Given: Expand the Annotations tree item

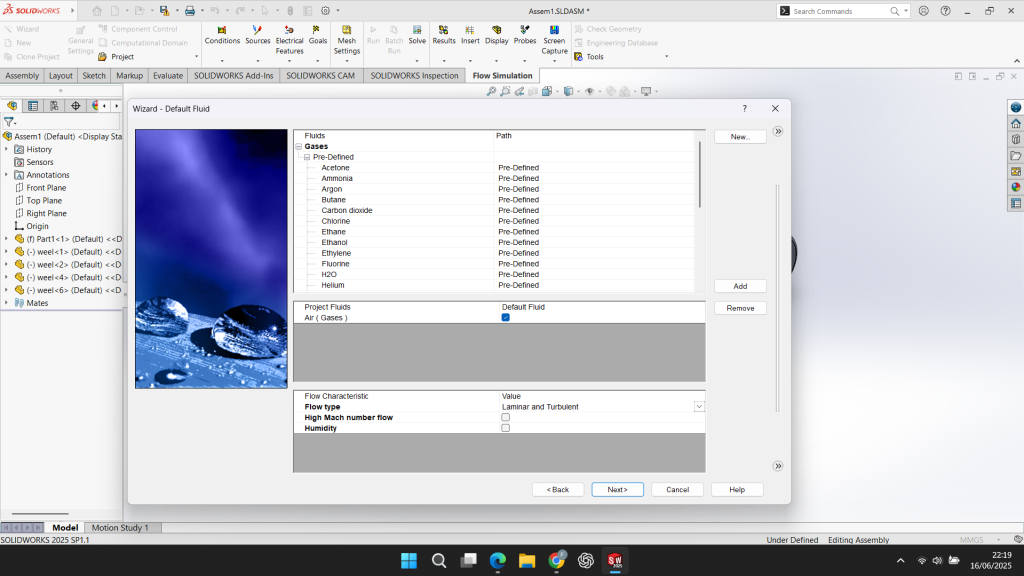Looking at the screenshot, I should click(6, 175).
